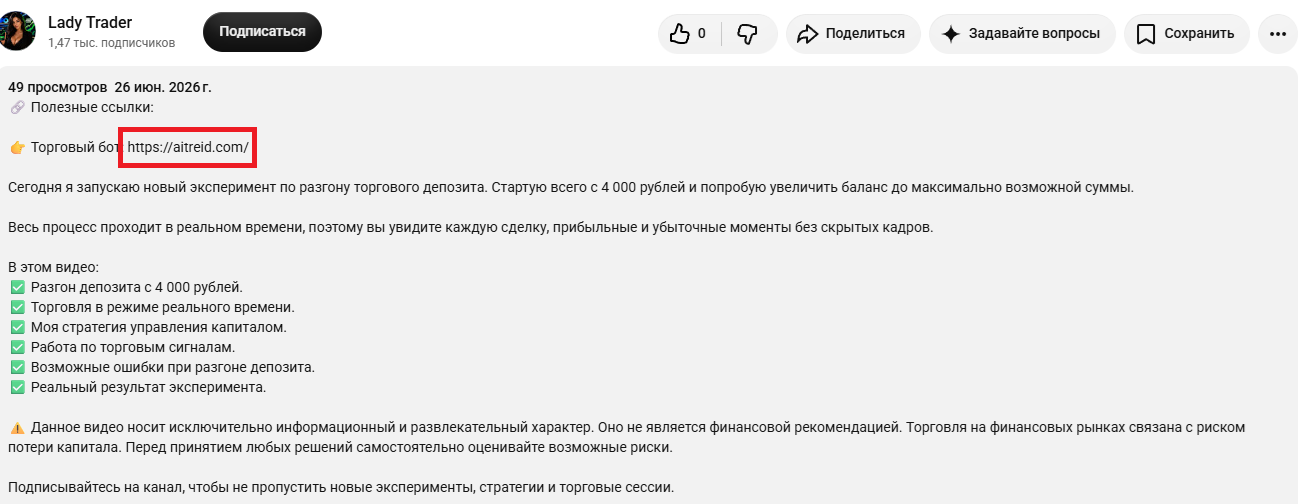The height and width of the screenshot is (504, 1298).
Task: Click the bookmark Сохранить button
Action: pos(1187,33)
